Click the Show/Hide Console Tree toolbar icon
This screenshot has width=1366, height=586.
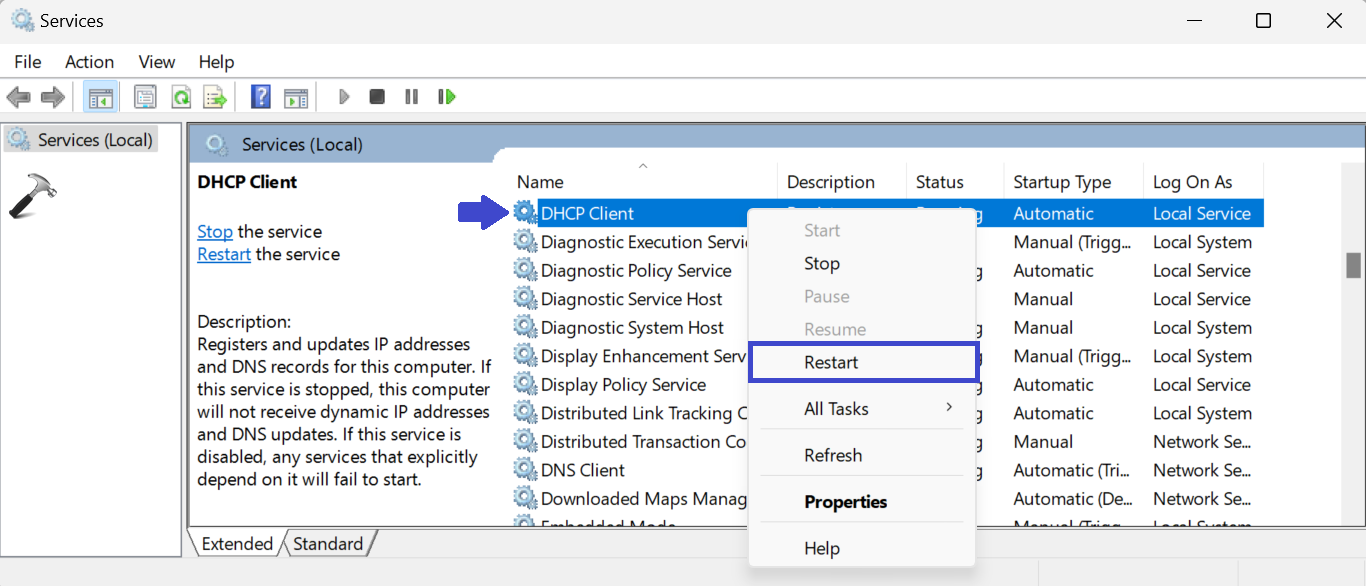(x=101, y=97)
